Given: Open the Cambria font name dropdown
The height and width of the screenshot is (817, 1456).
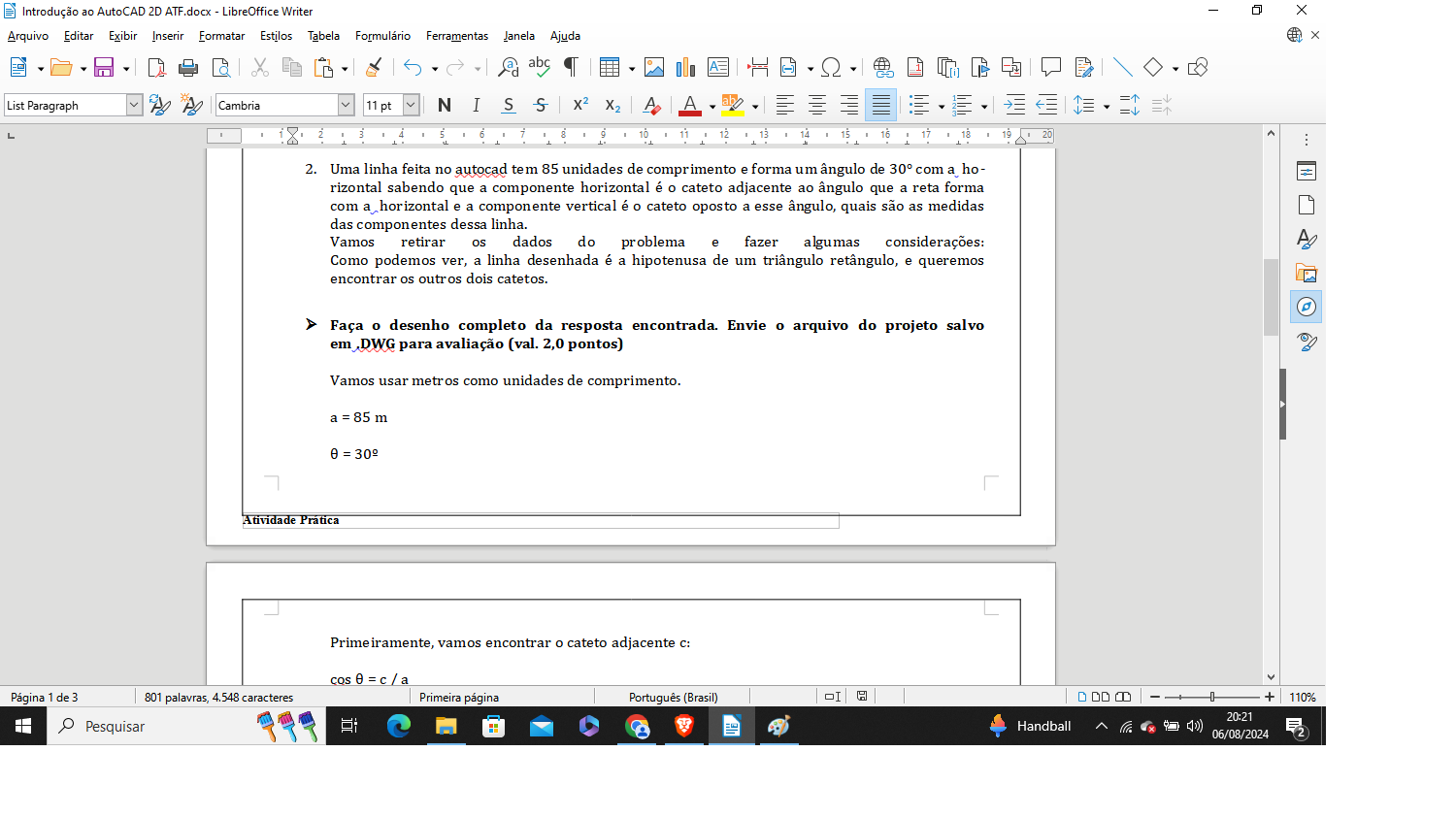Looking at the screenshot, I should point(346,105).
